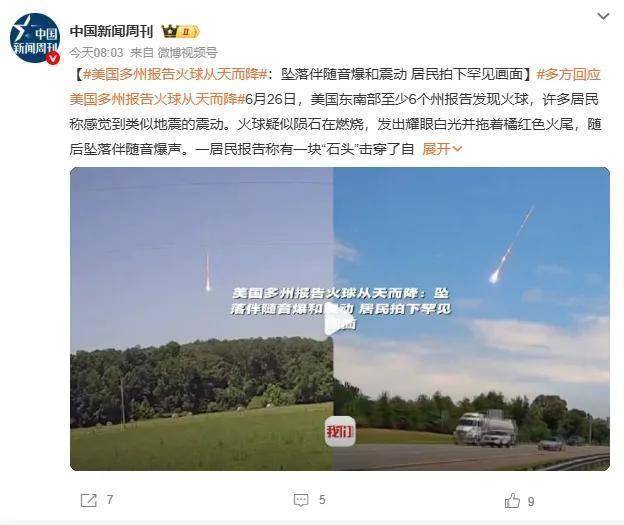
Task: Click the red verified V badge
Action: pyautogui.click(x=53, y=59)
